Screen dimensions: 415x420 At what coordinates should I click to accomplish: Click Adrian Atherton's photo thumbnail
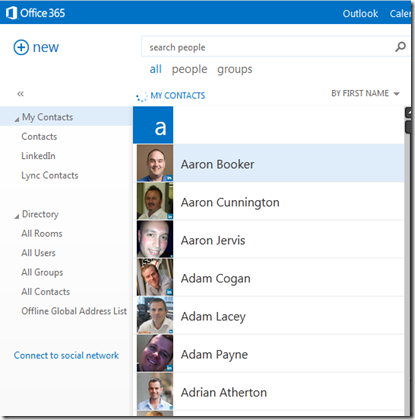pos(155,391)
